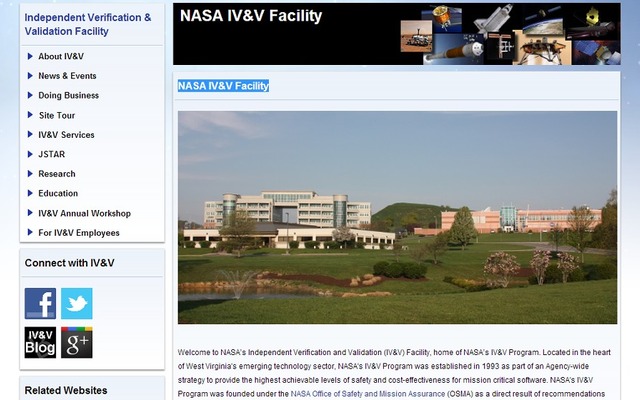
Task: Open the Doing Business section
Action: coord(69,96)
